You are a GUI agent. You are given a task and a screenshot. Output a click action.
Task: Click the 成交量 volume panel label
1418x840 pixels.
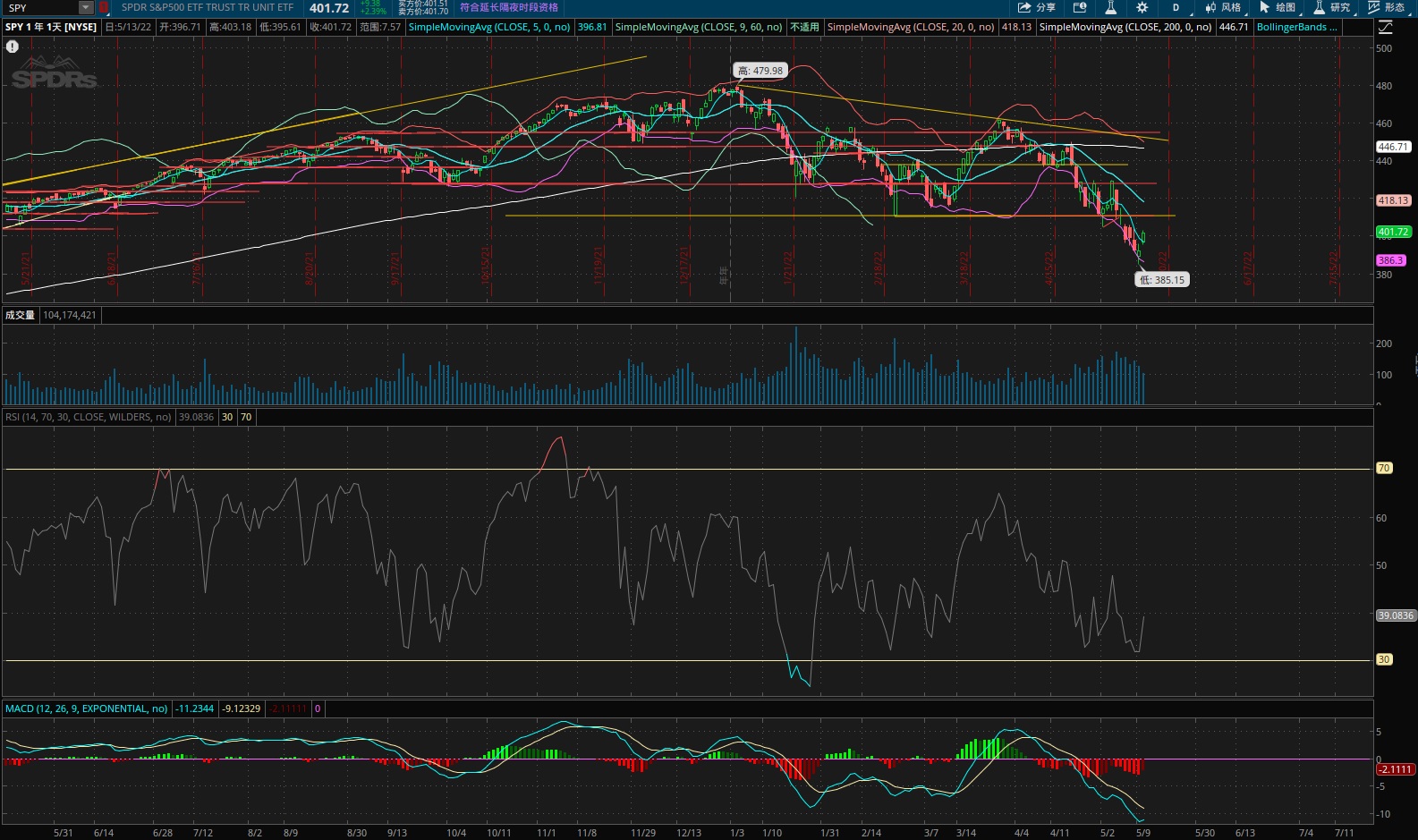(21, 315)
